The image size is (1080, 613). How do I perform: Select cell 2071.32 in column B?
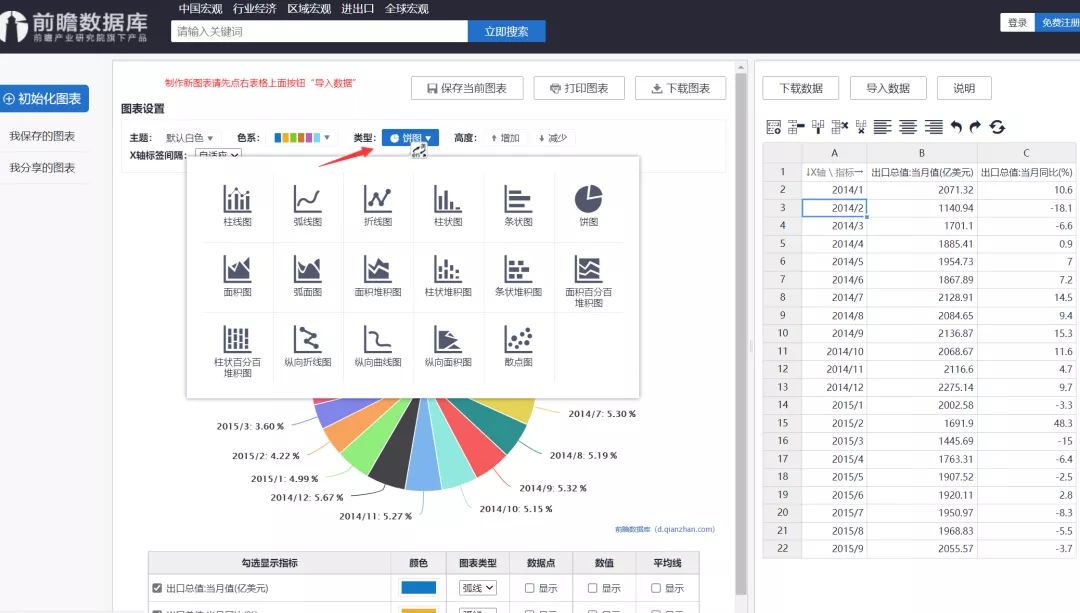[922, 190]
